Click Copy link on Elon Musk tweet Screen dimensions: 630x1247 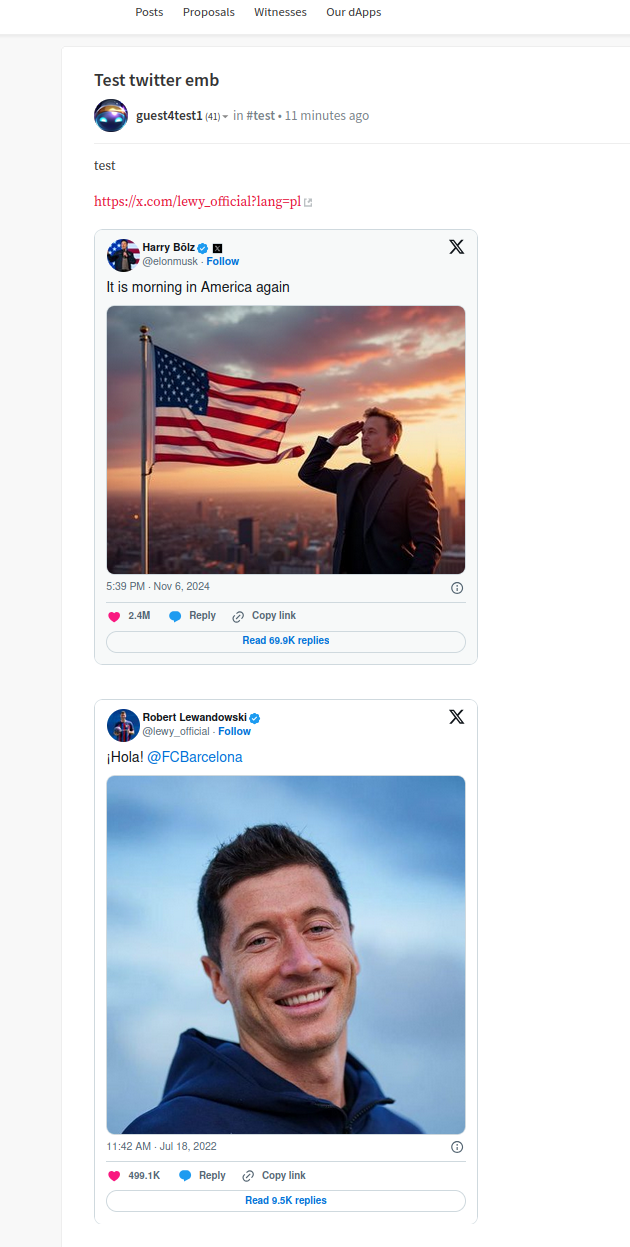coord(264,616)
